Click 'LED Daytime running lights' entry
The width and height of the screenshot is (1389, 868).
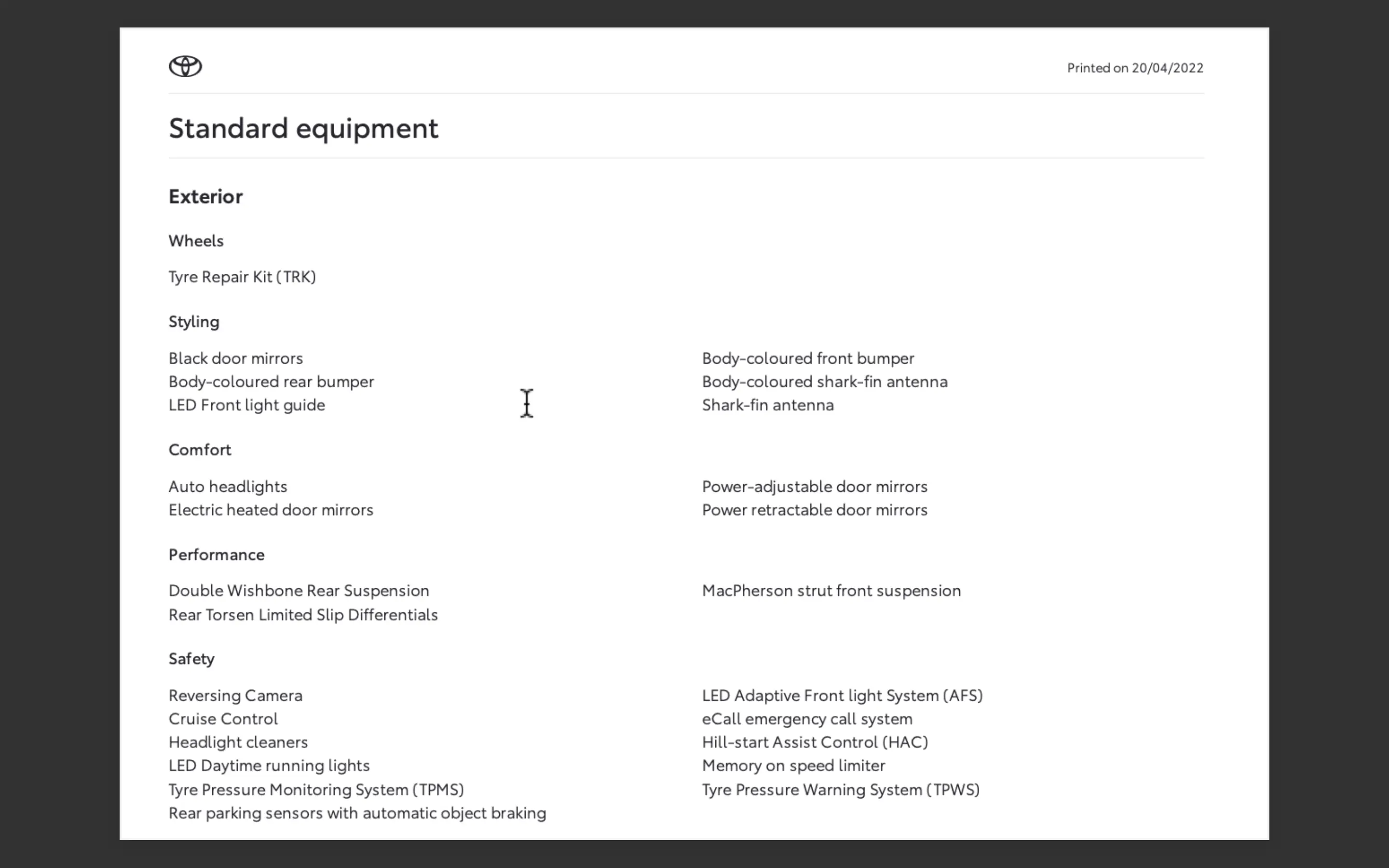269,766
